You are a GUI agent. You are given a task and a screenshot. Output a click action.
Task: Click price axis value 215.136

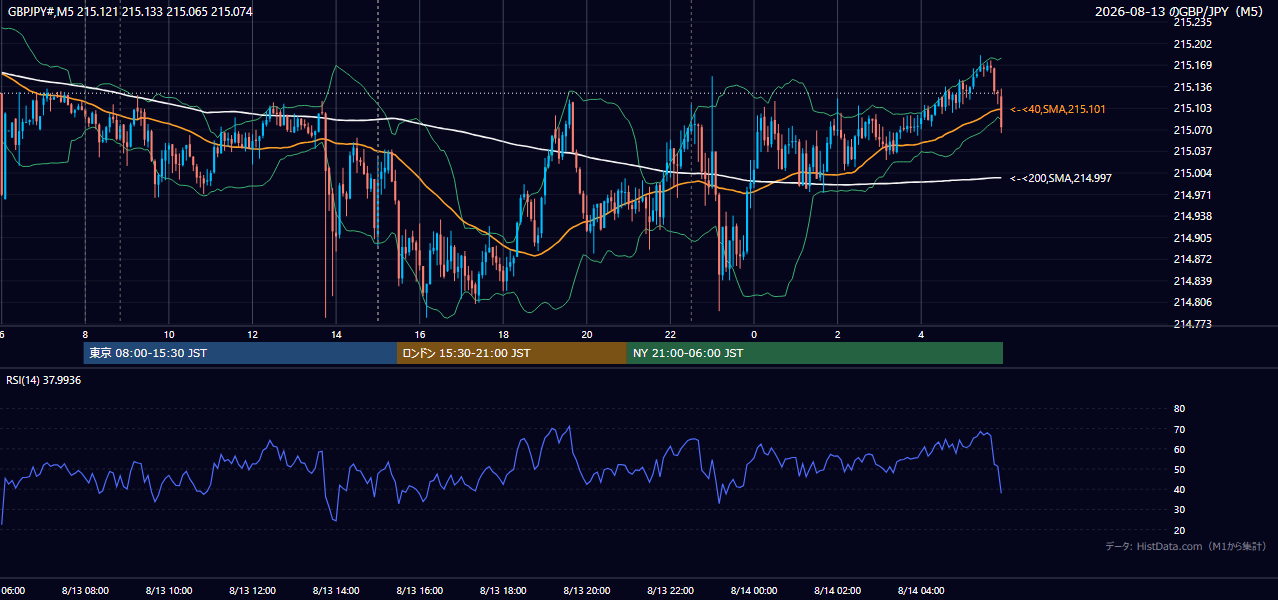click(1192, 87)
